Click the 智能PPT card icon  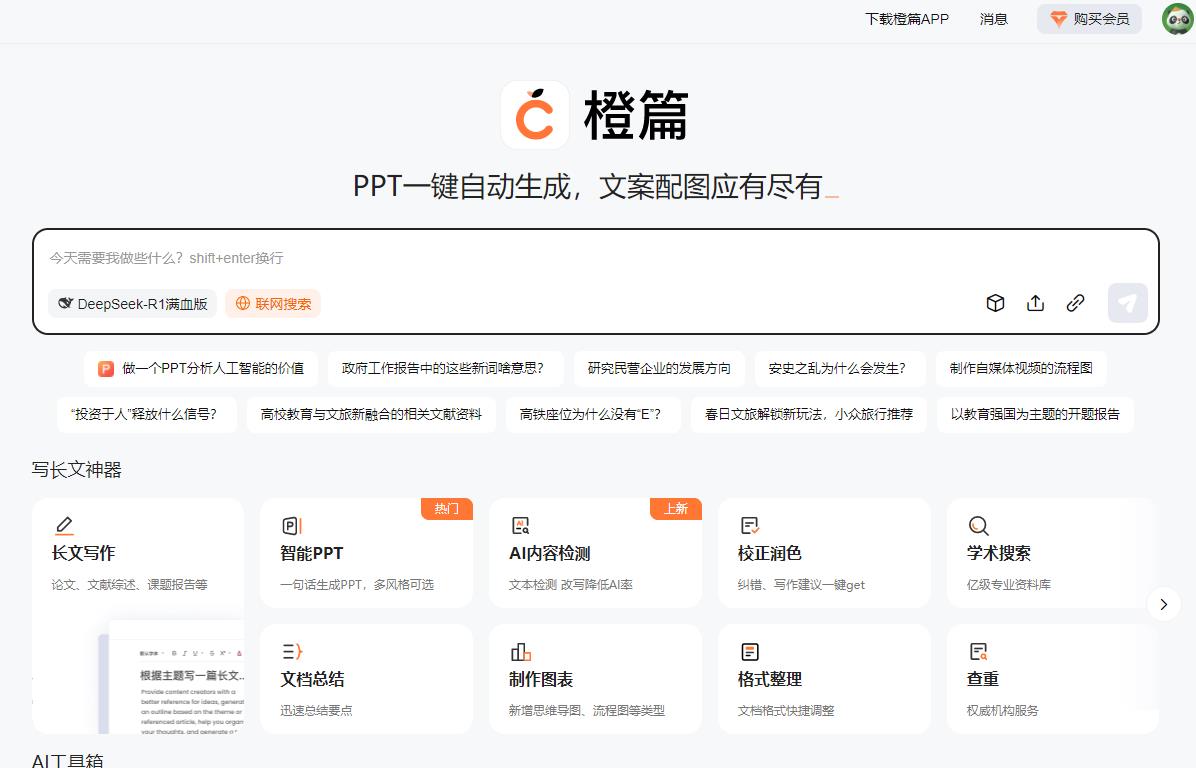click(292, 525)
